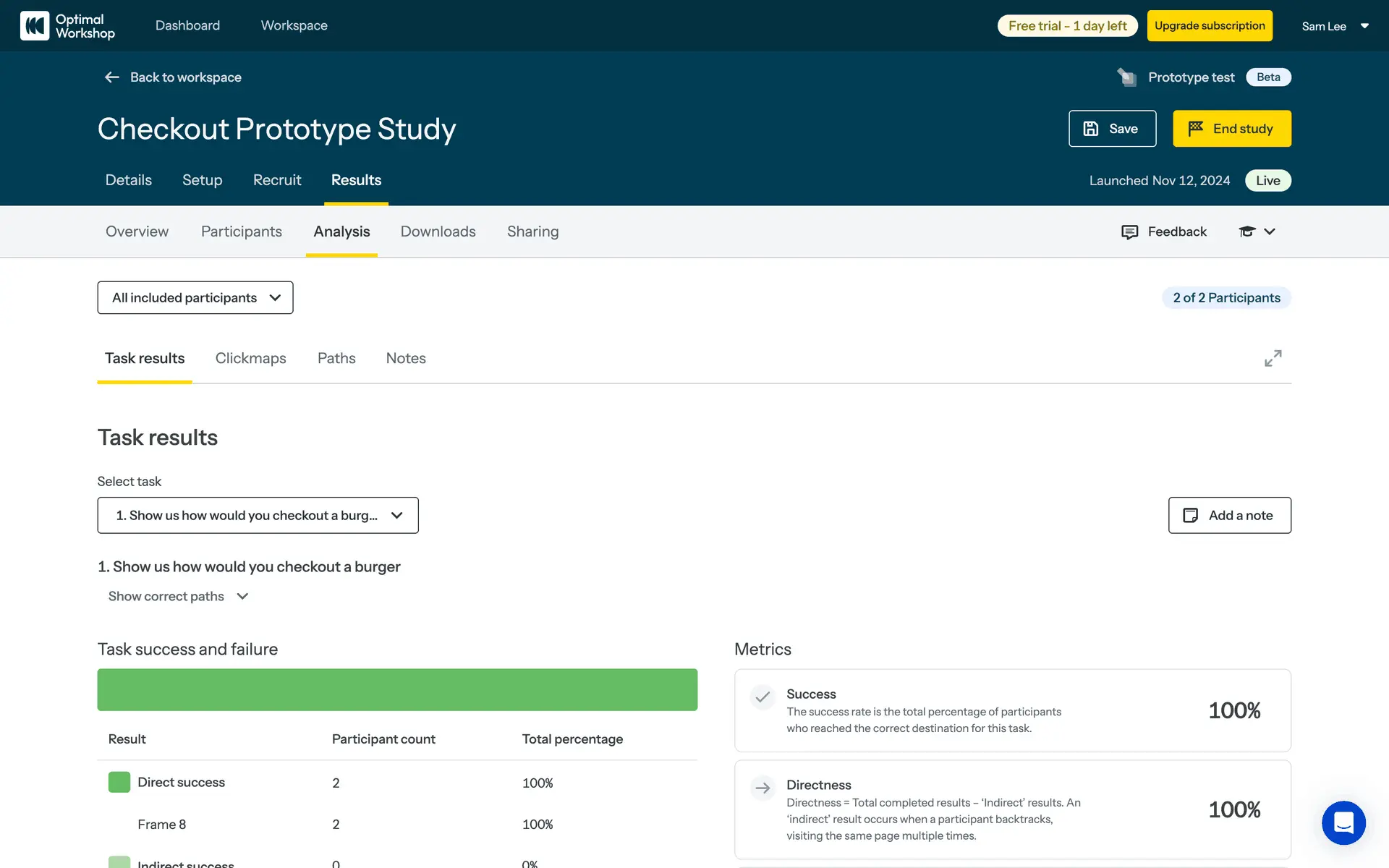Viewport: 1389px width, 868px height.
Task: Click the Success checkmark icon
Action: coord(763,697)
